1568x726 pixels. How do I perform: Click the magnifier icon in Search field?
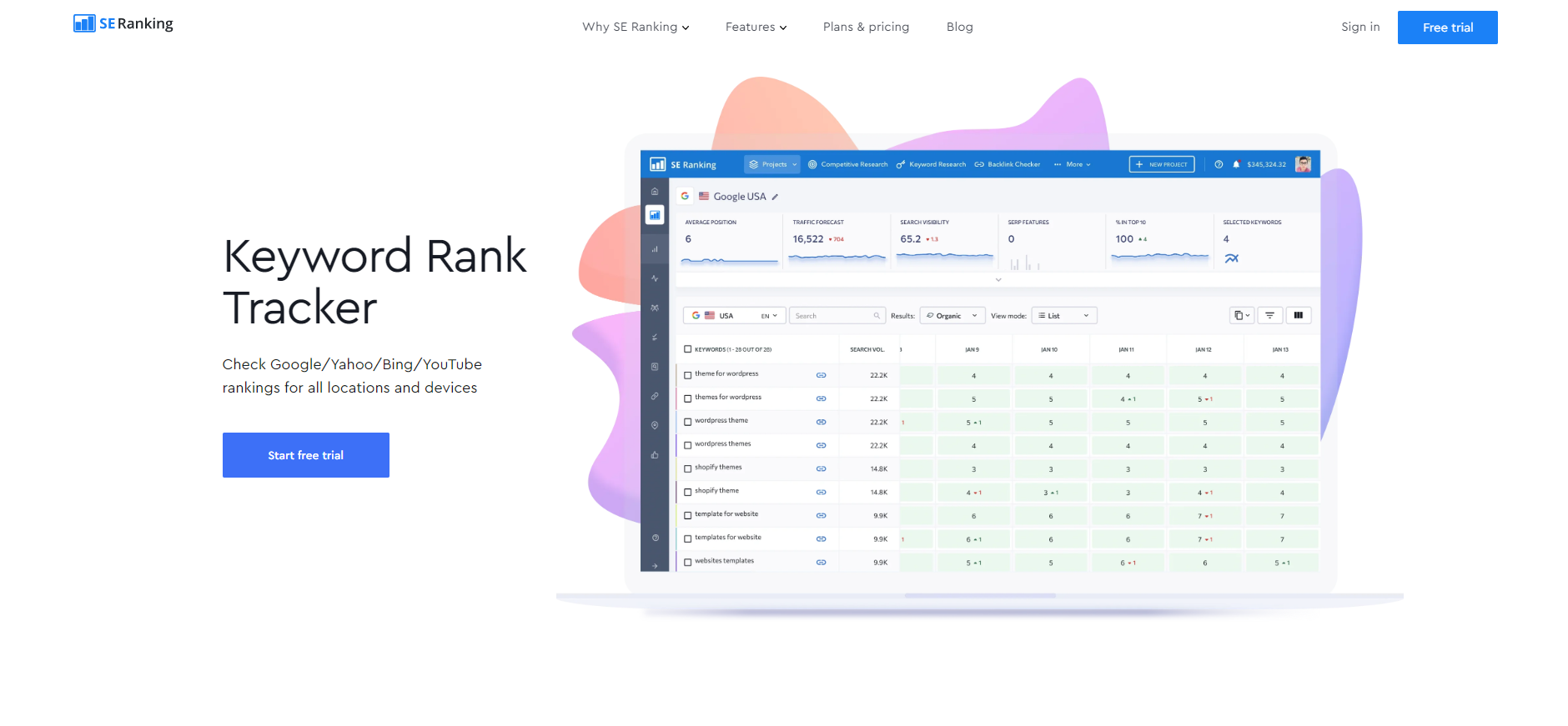877,316
